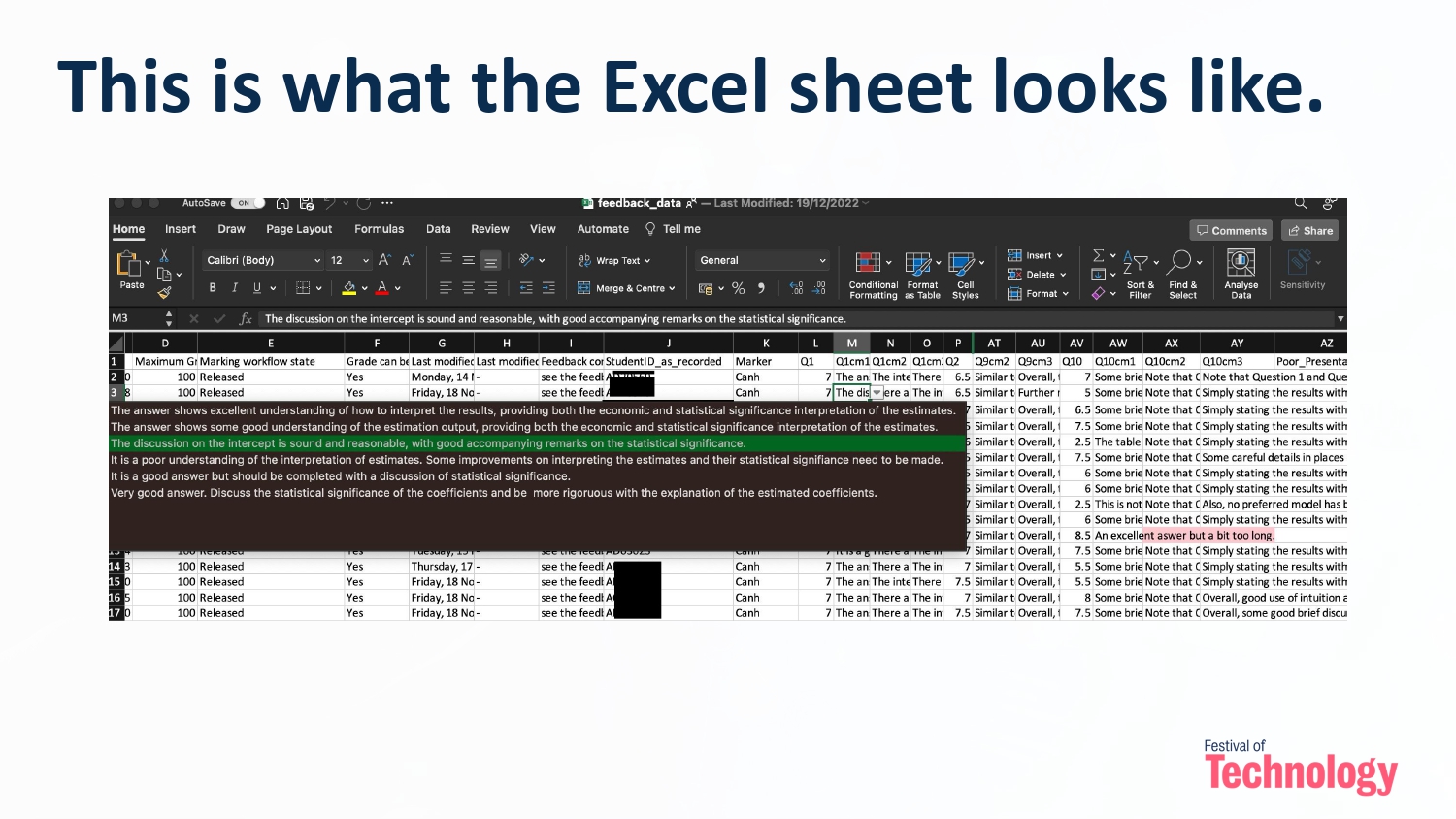Open the Automate tab
The image size is (1456, 819).
[x=603, y=229]
